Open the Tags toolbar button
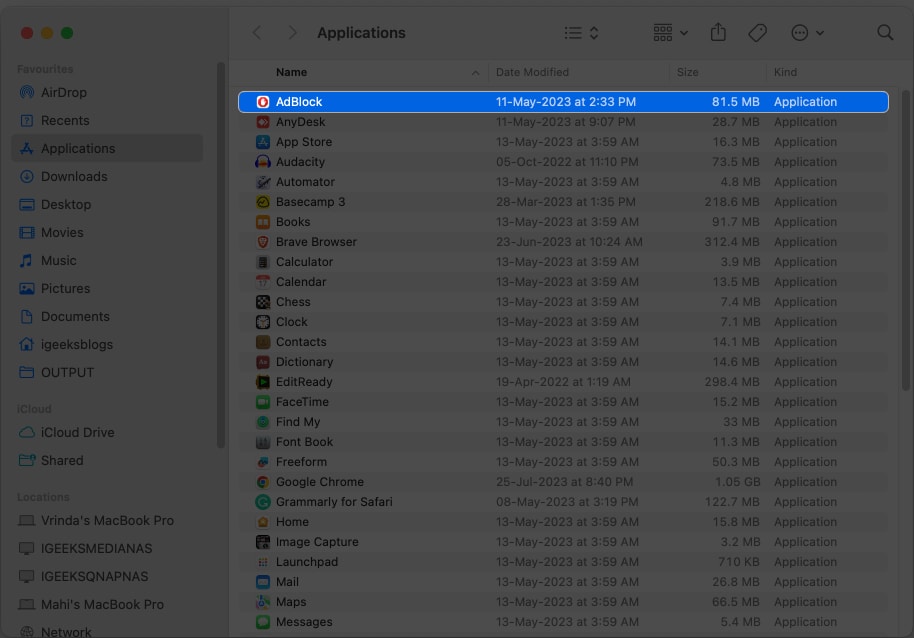 (757, 33)
